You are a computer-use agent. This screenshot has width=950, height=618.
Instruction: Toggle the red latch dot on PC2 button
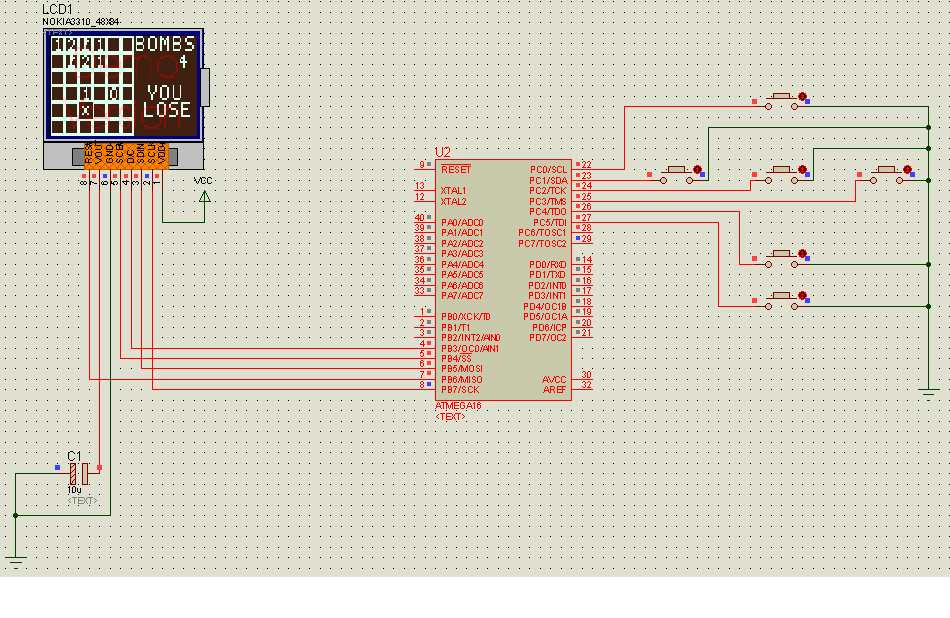[802, 170]
